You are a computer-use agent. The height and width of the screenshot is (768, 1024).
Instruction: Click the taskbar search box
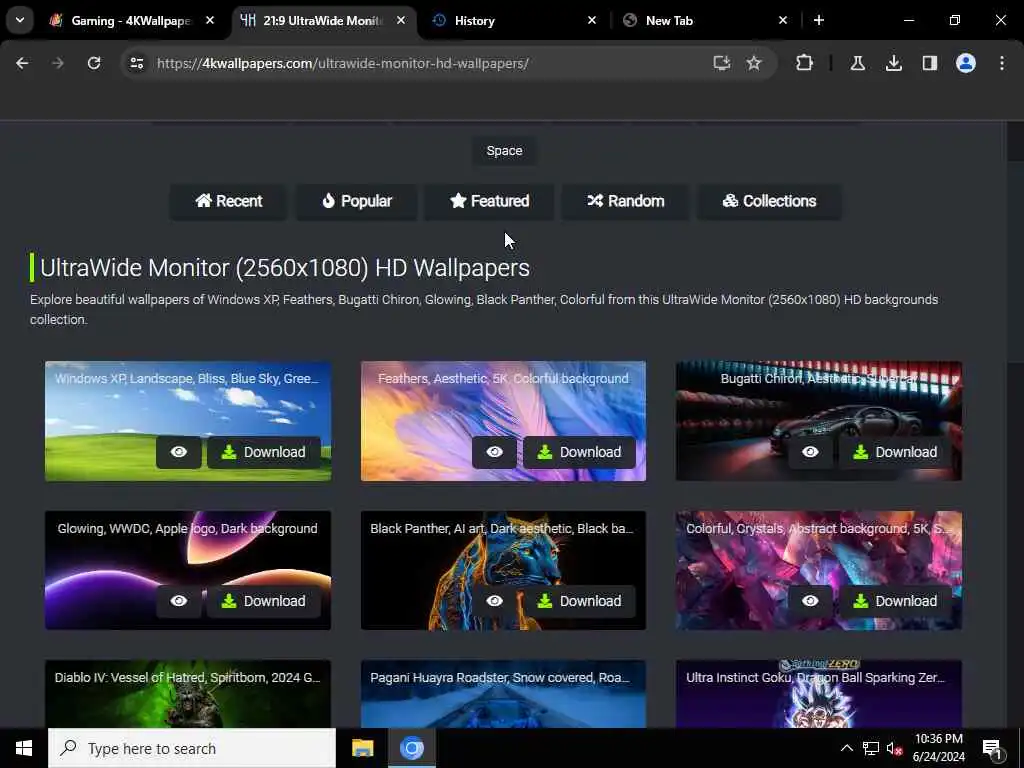click(x=192, y=748)
